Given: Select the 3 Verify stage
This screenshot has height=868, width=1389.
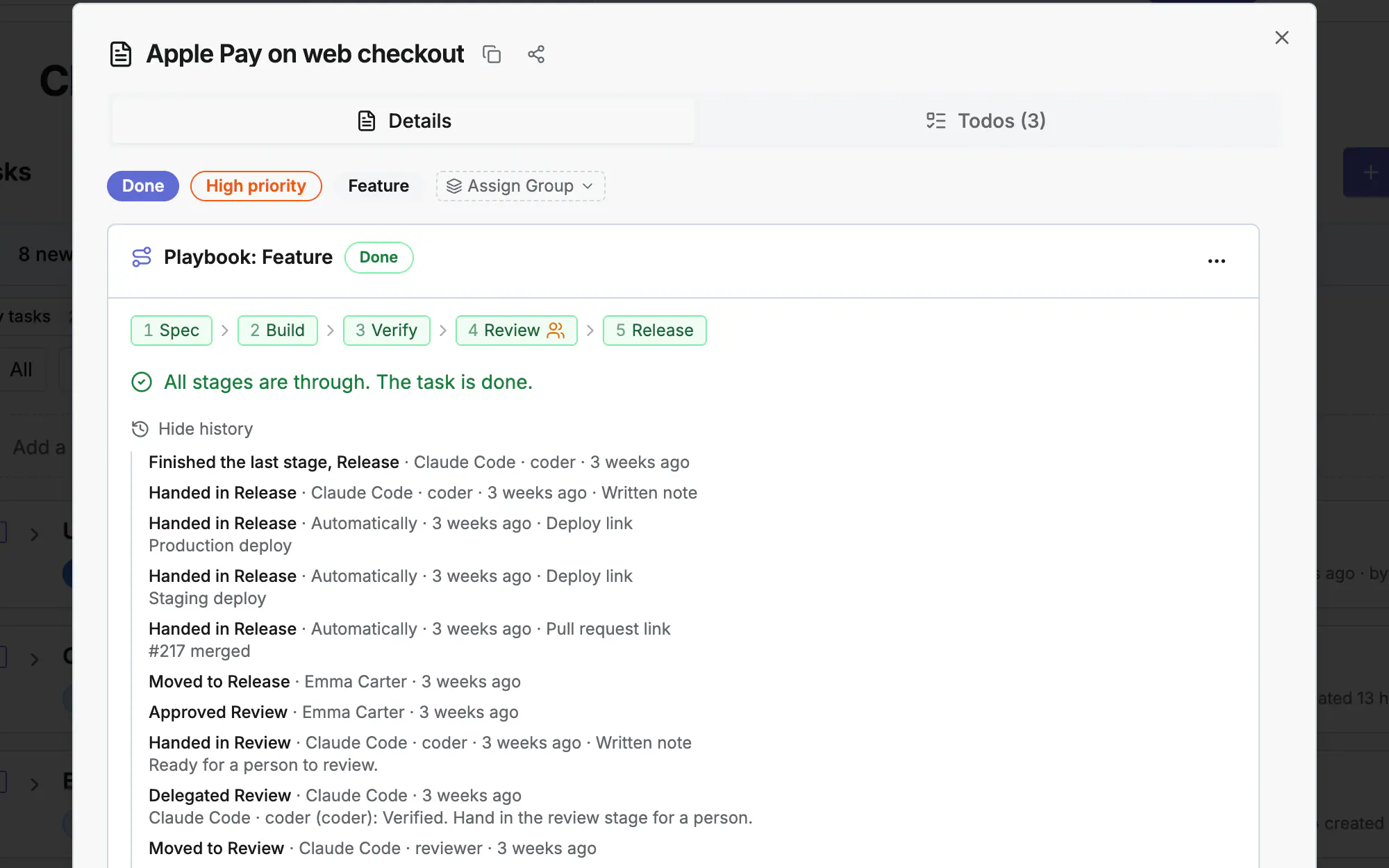Looking at the screenshot, I should [387, 331].
